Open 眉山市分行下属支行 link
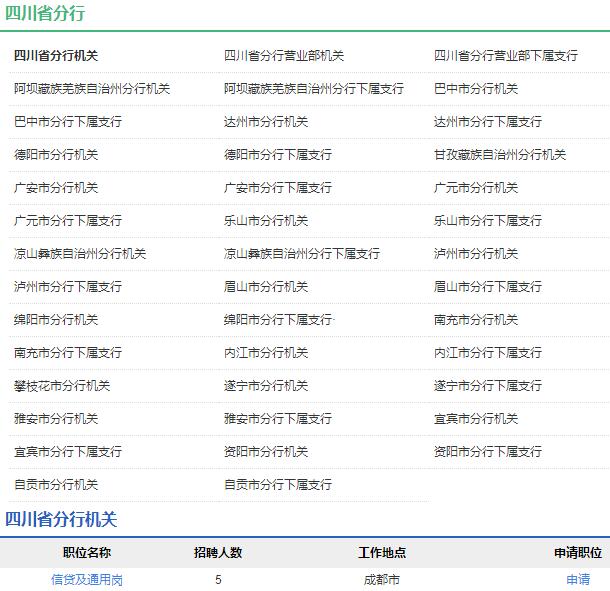The width and height of the screenshot is (610, 591). [x=488, y=287]
